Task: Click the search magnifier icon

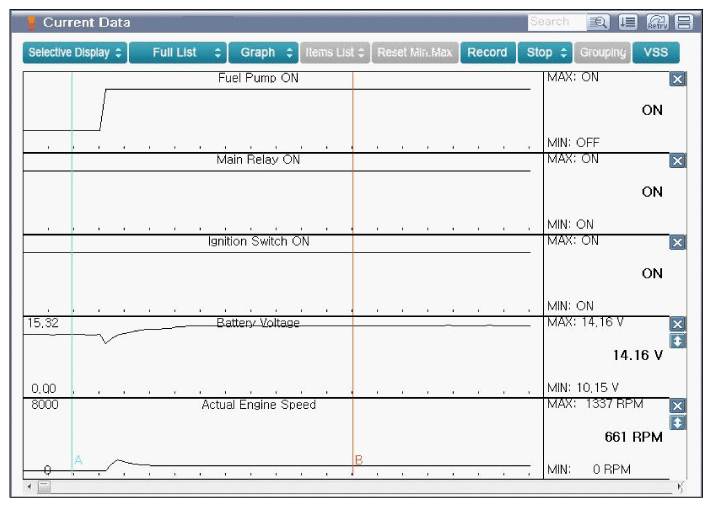Action: tap(598, 22)
